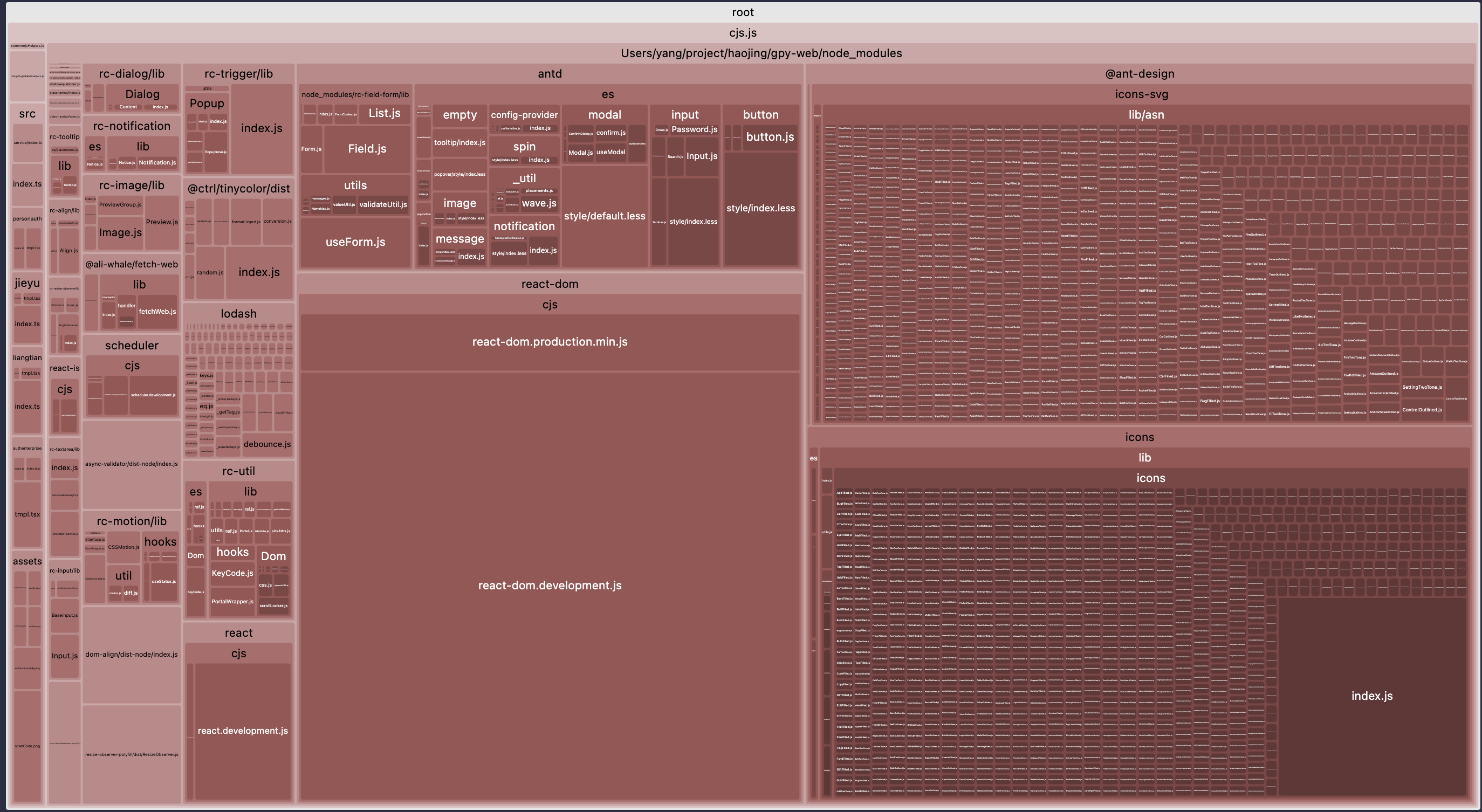Image resolution: width=1482 pixels, height=812 pixels.
Task: Click the useForm.js cell
Action: coord(355,242)
